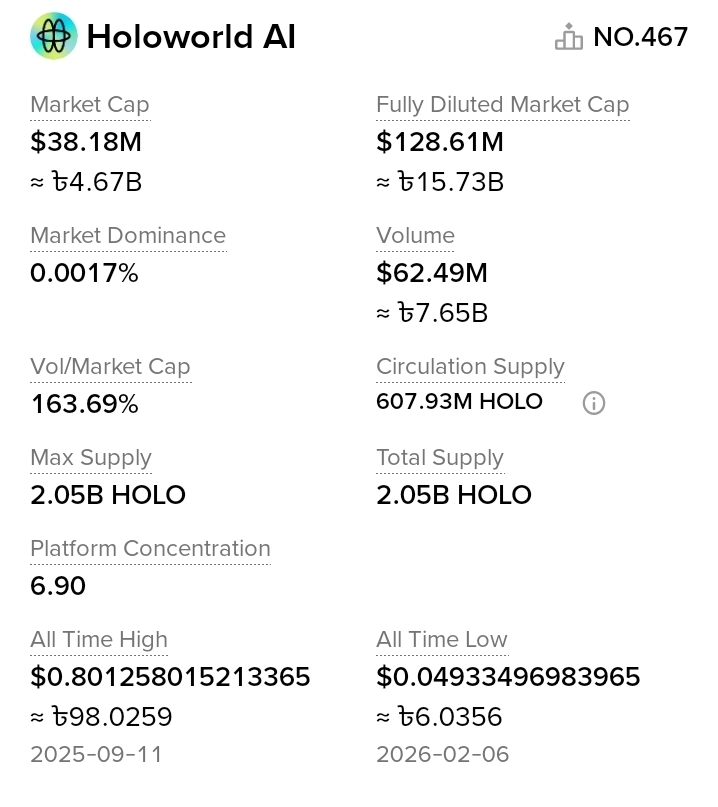718x807 pixels.
Task: Click the All Time Low label
Action: (x=442, y=640)
